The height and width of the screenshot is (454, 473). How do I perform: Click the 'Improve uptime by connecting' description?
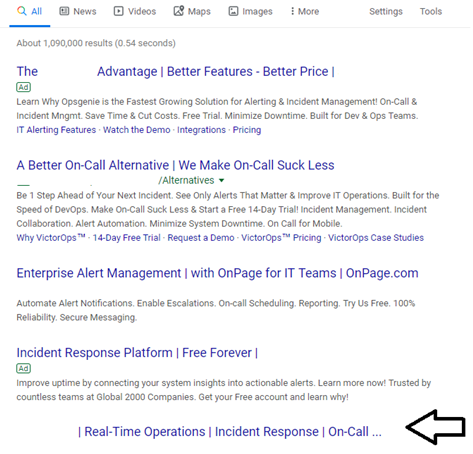point(224,390)
